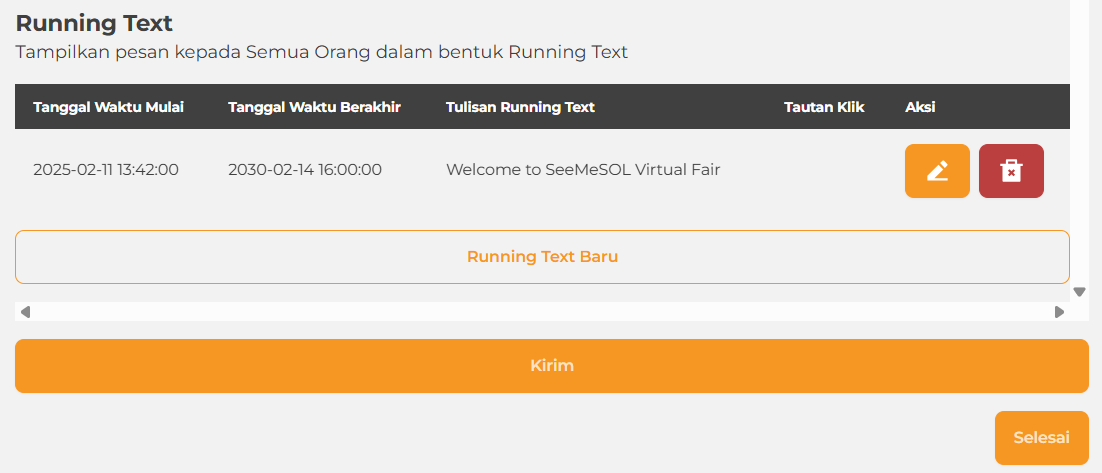The height and width of the screenshot is (473, 1102).
Task: Click the vertical scrollbar down arrow
Action: click(x=1079, y=292)
